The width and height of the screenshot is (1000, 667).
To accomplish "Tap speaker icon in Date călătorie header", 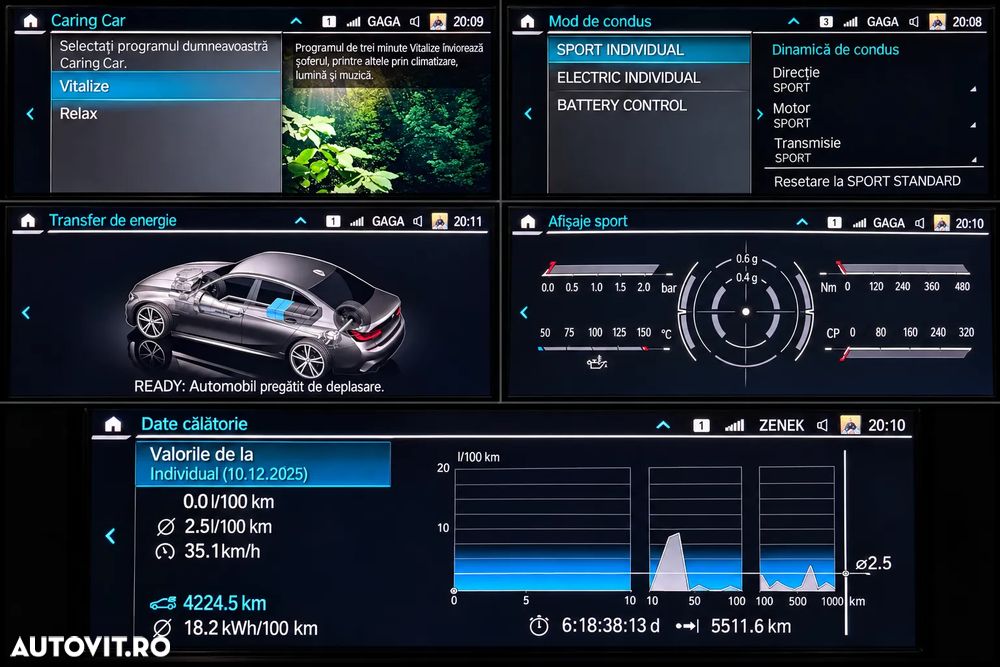I will click(x=823, y=425).
